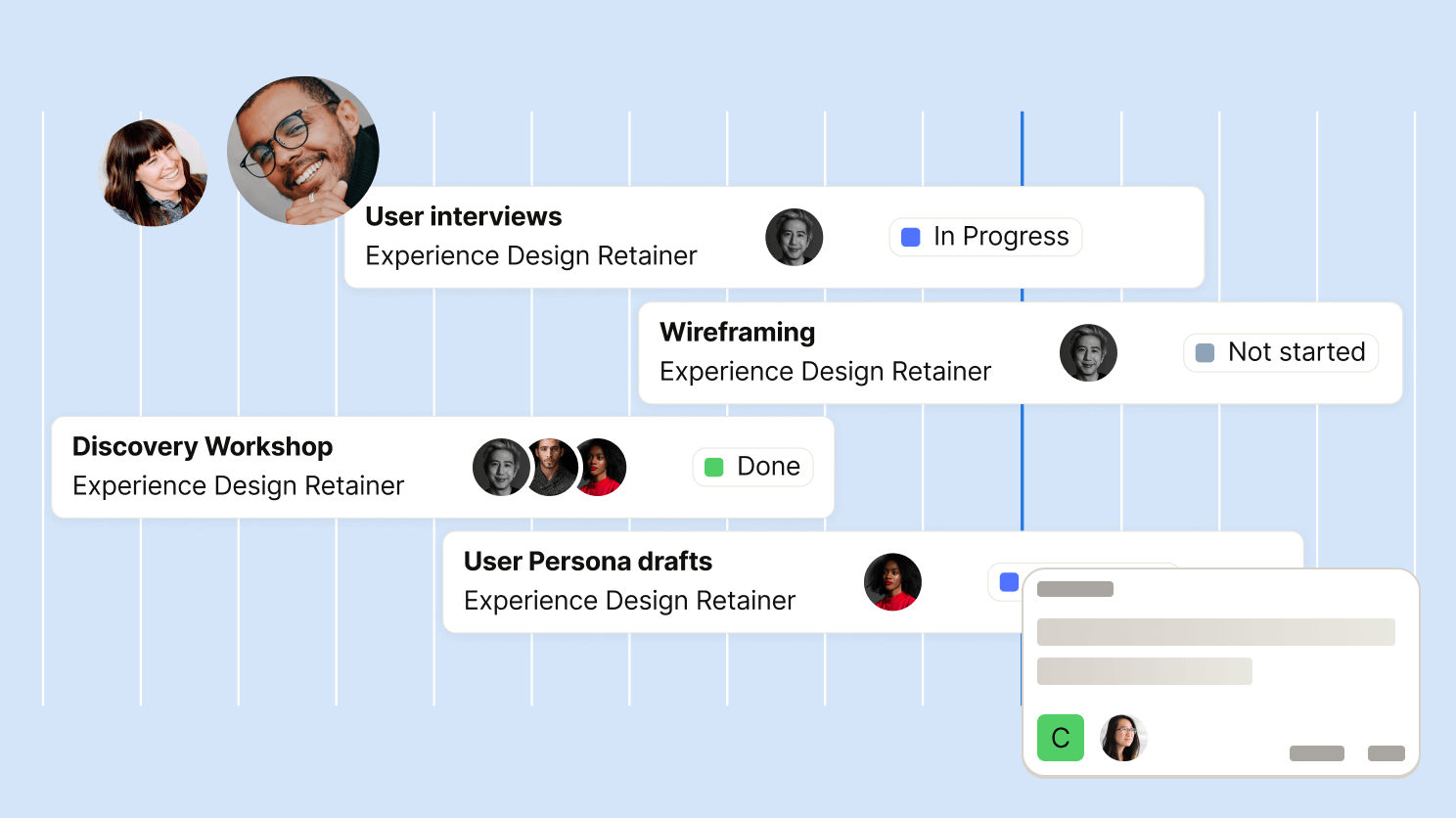Click the green C avatar icon
Image resolution: width=1456 pixels, height=818 pixels.
coord(1061,738)
